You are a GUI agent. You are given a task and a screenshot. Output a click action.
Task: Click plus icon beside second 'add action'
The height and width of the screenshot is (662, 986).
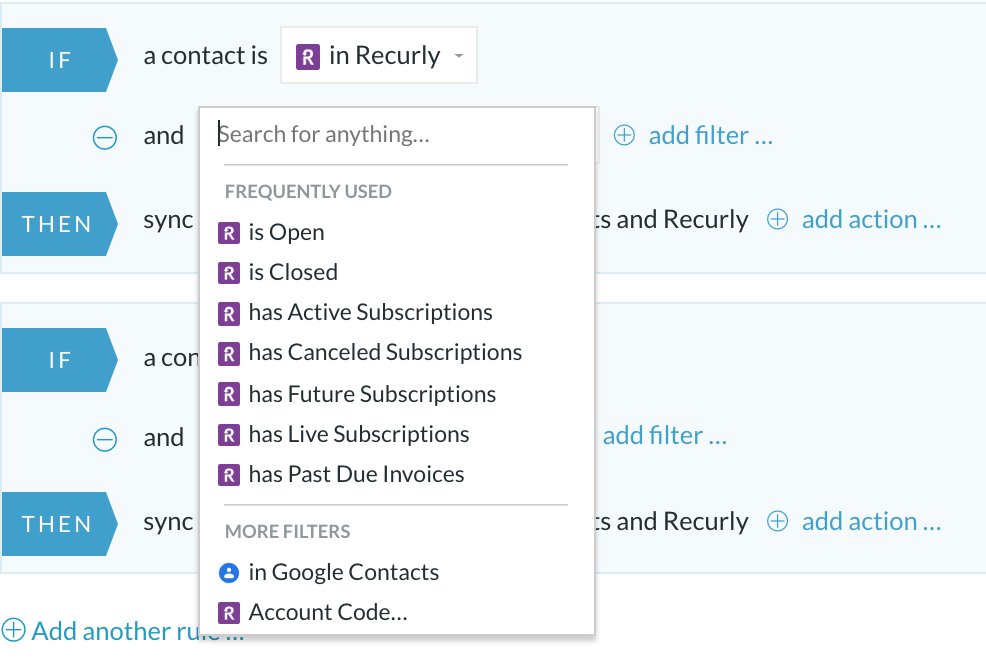coord(778,521)
